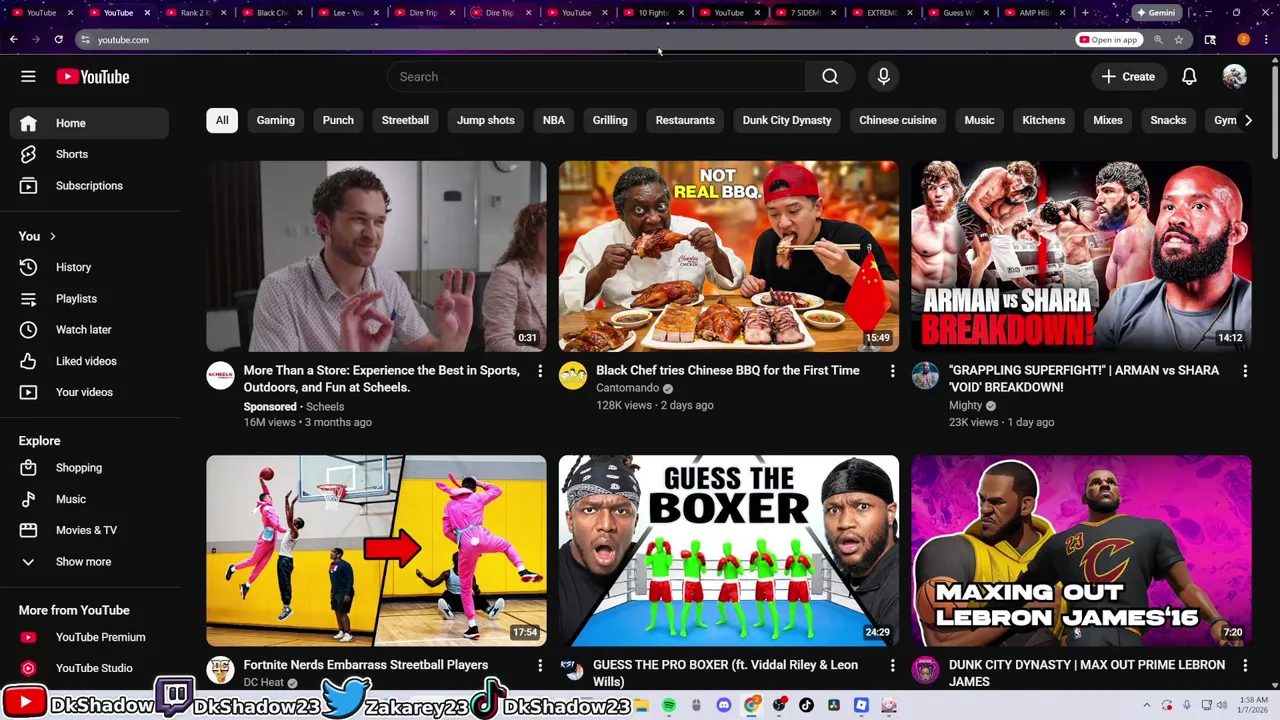
Task: Click the YouTube search input field
Action: [x=596, y=77]
